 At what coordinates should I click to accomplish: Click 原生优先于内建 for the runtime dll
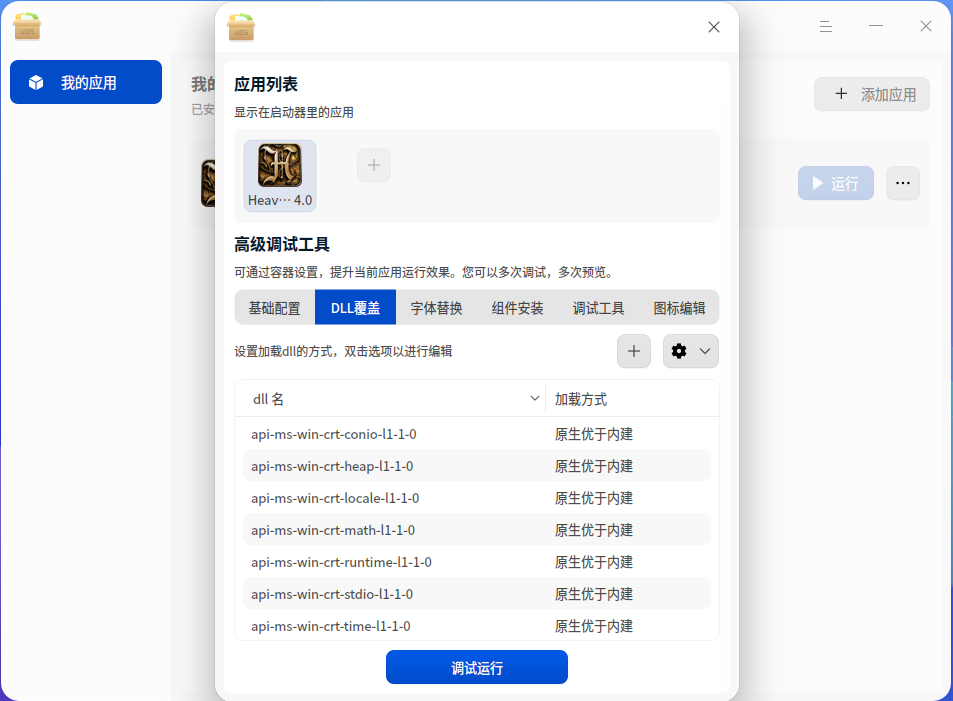pos(594,562)
